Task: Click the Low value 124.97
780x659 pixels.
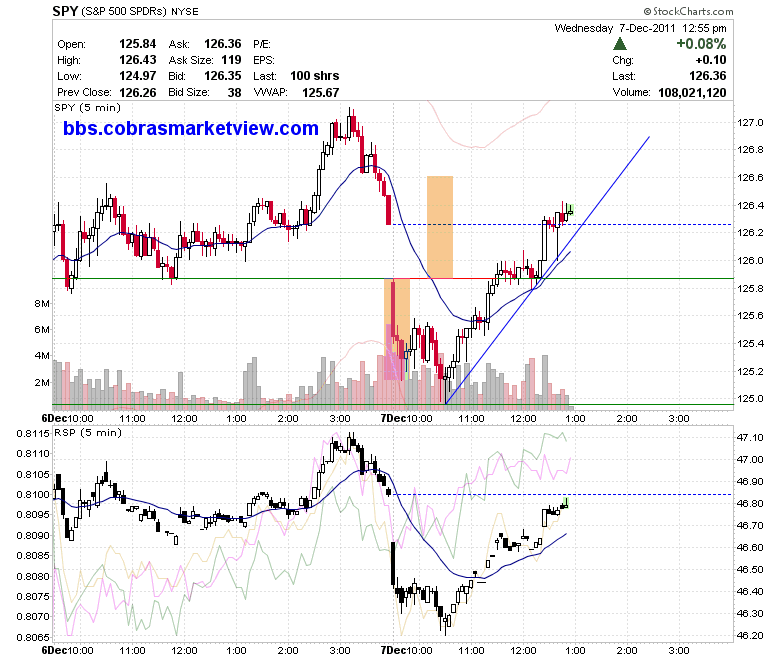Action: pos(137,76)
